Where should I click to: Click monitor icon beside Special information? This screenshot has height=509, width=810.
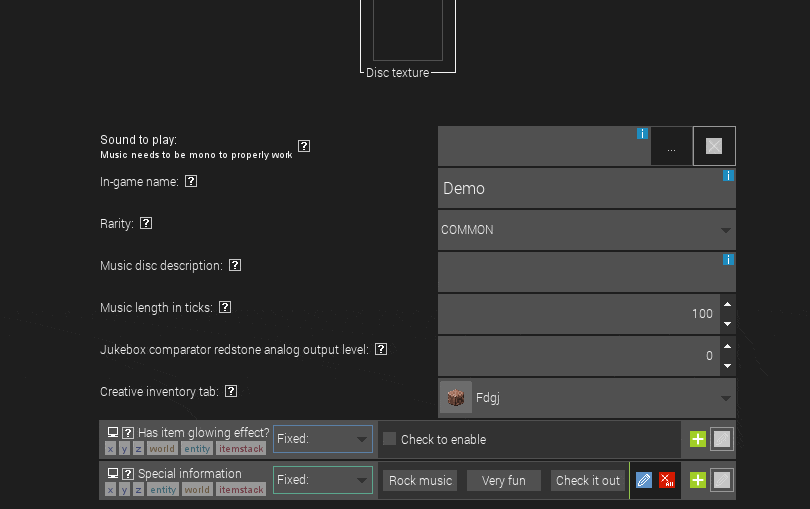click(113, 473)
